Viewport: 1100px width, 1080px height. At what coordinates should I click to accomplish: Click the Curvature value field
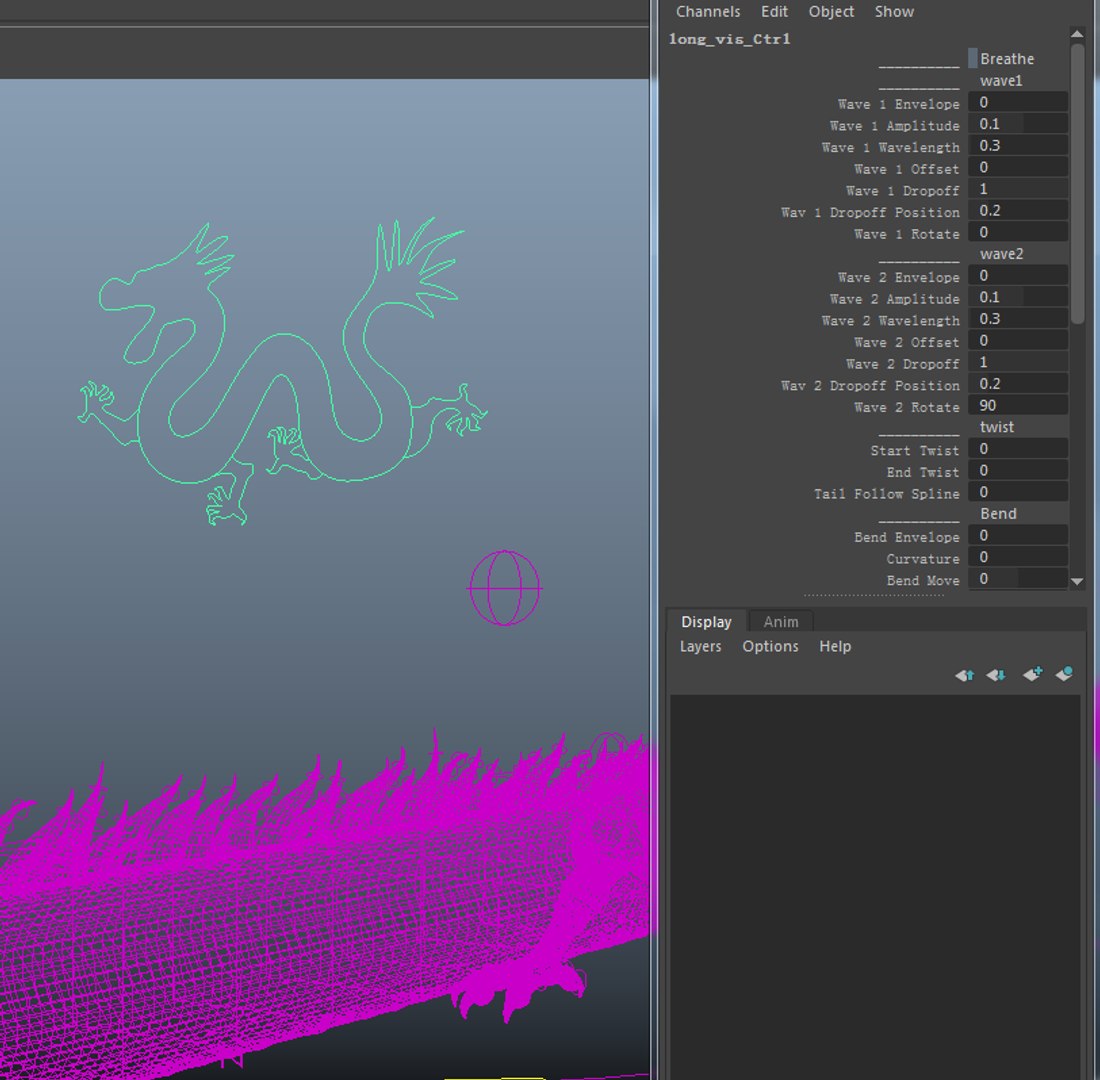coord(1018,558)
